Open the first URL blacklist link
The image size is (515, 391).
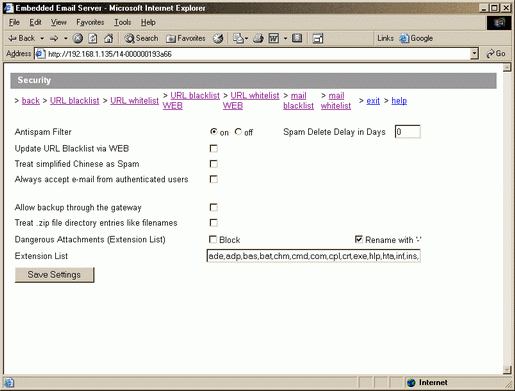point(75,101)
